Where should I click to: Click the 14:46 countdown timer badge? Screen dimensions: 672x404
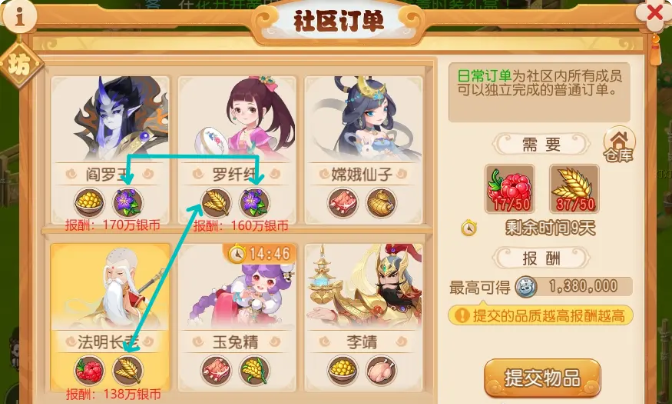259,254
